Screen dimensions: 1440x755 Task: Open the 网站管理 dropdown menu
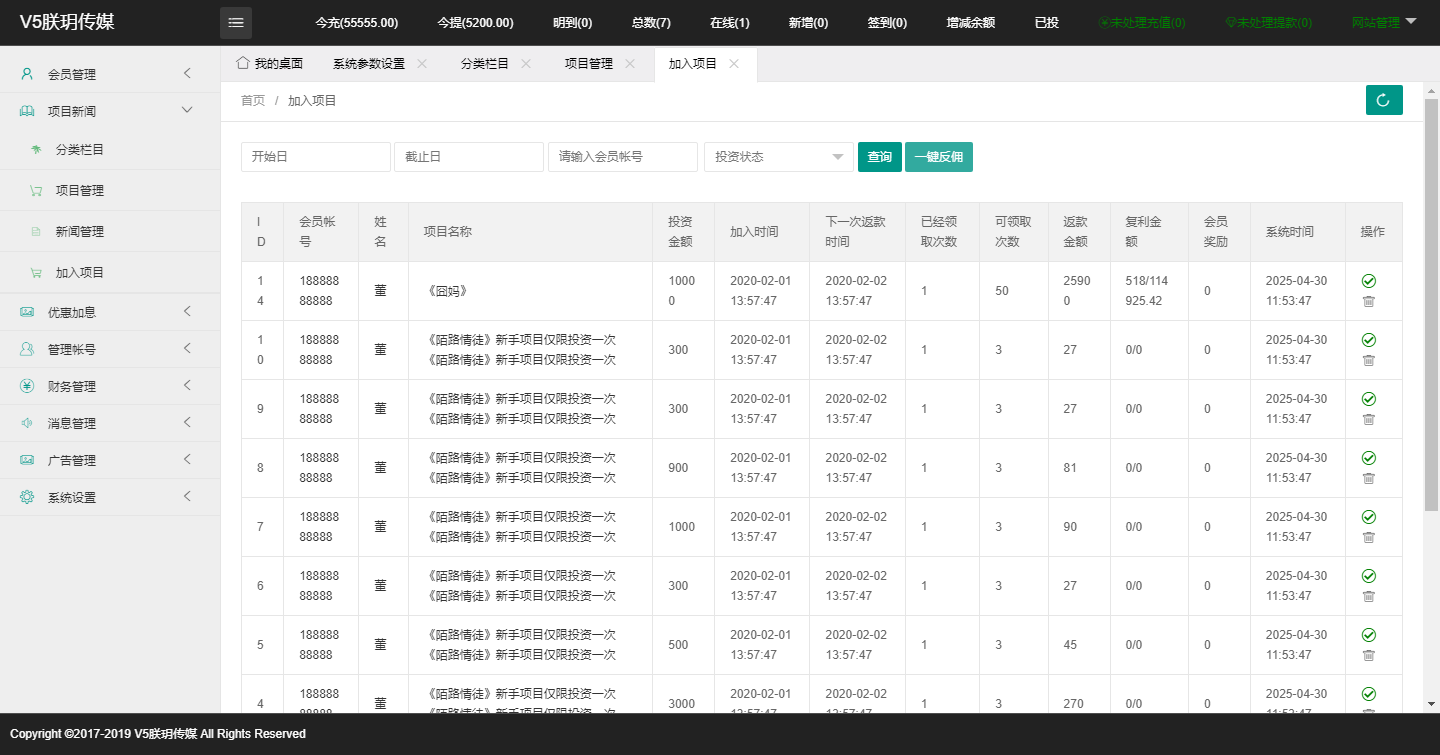(x=1383, y=22)
